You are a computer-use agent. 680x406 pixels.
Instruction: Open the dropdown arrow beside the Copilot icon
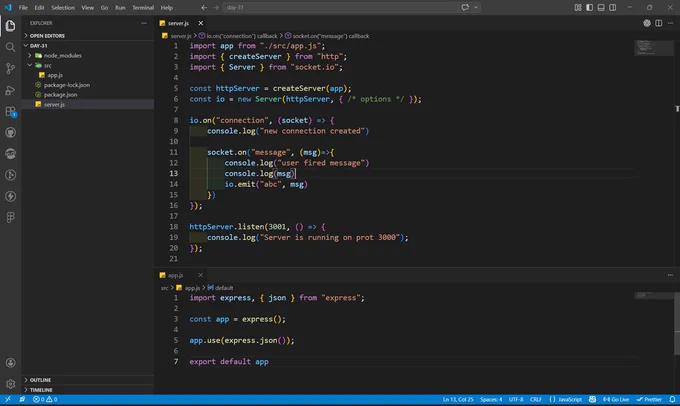[x=476, y=7]
